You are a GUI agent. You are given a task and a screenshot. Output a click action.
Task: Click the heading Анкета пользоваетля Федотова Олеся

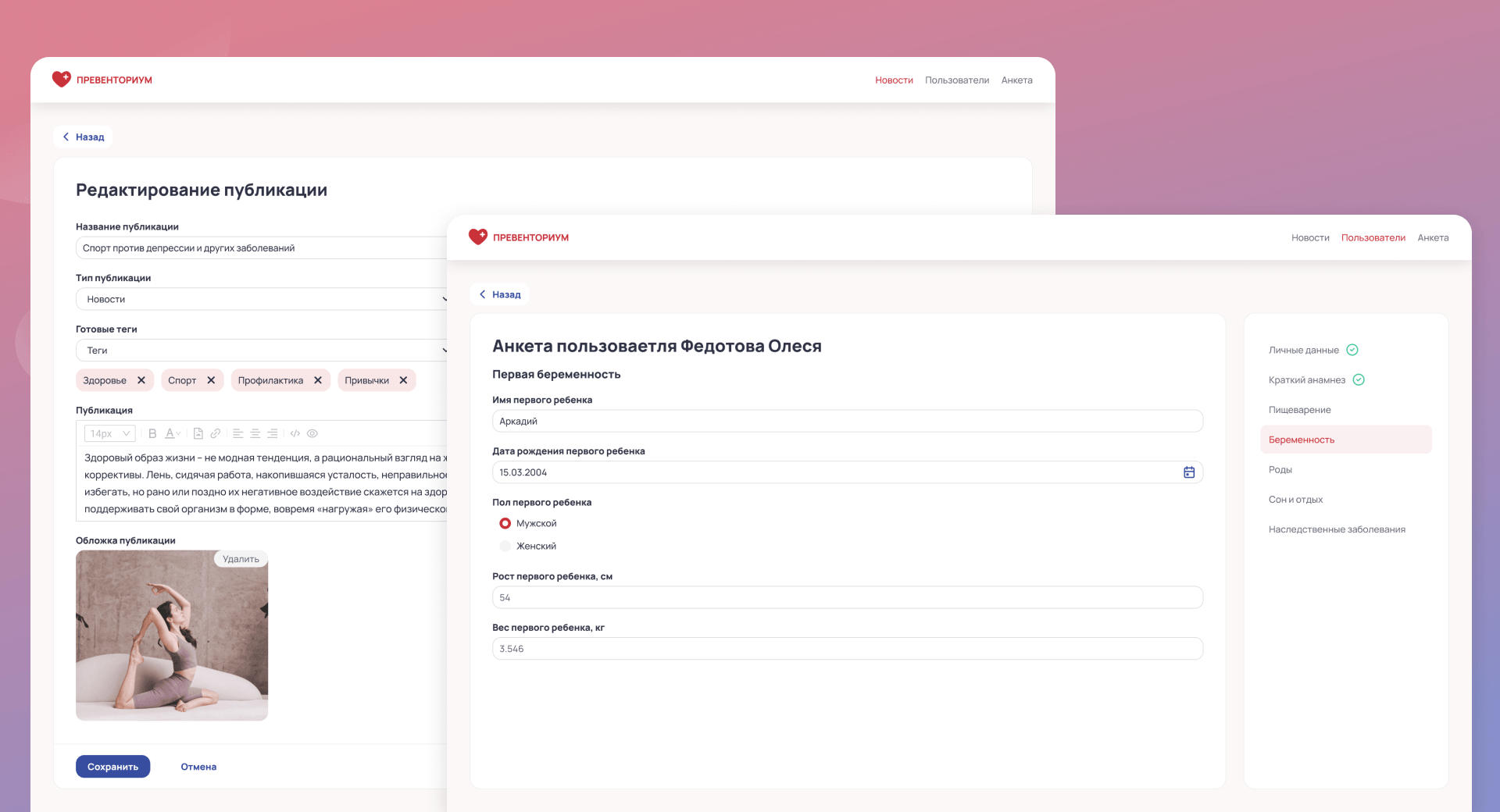(x=657, y=346)
